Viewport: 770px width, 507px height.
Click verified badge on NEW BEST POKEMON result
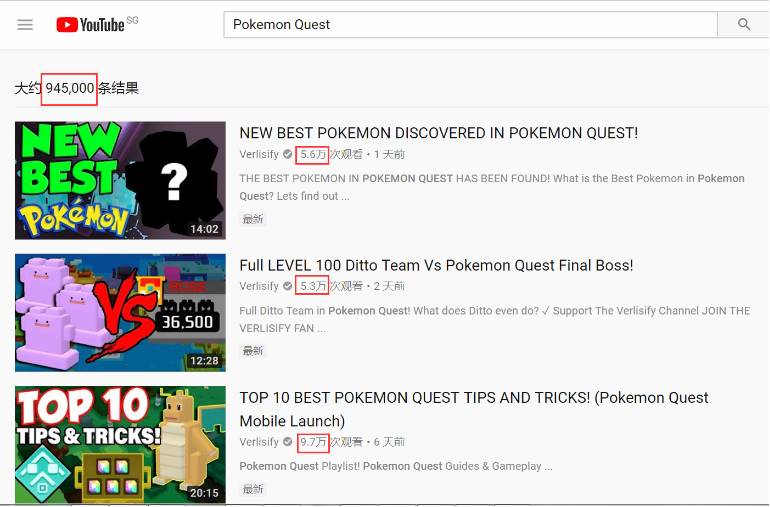(288, 155)
